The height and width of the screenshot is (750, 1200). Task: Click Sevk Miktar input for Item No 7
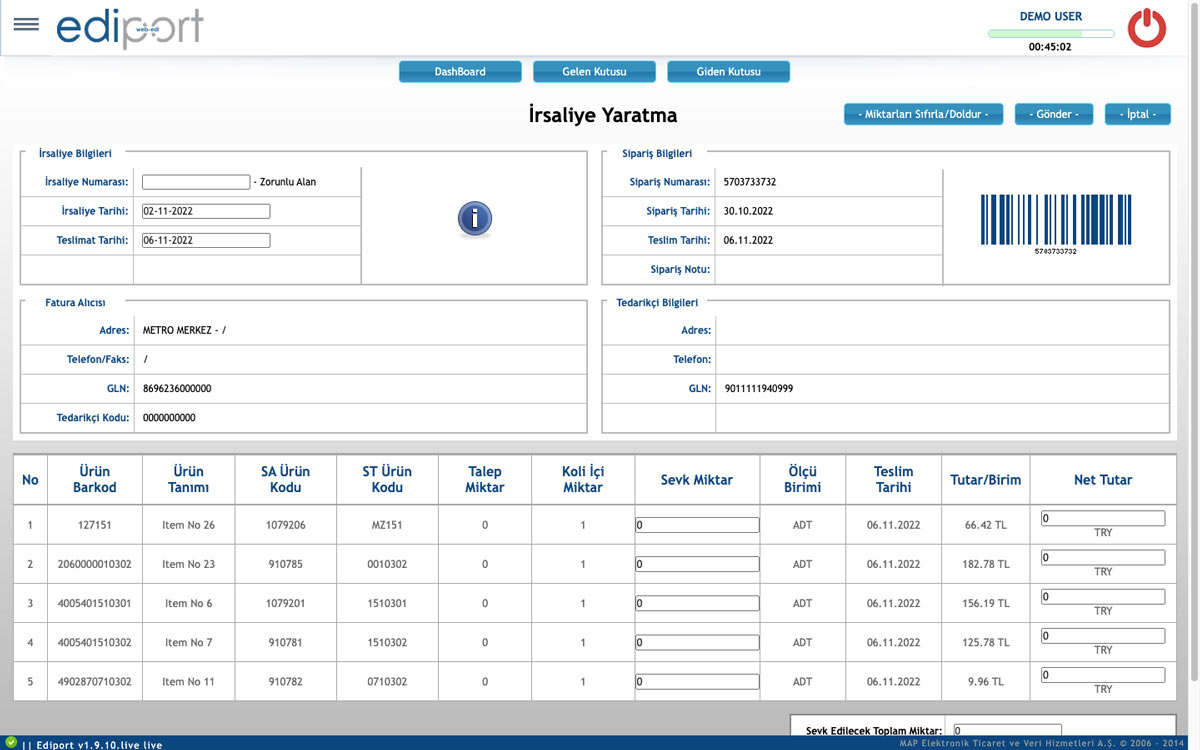[x=697, y=642]
